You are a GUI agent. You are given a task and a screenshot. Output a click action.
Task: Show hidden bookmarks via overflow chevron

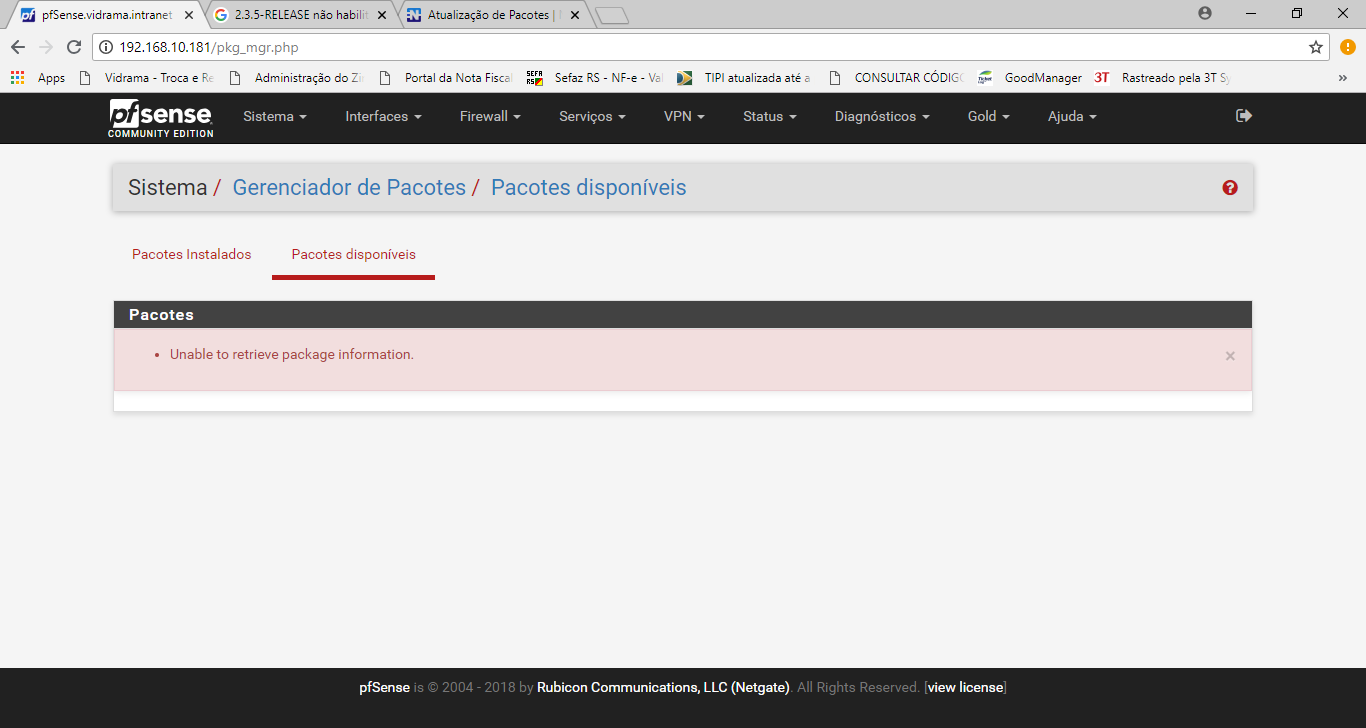click(x=1342, y=78)
